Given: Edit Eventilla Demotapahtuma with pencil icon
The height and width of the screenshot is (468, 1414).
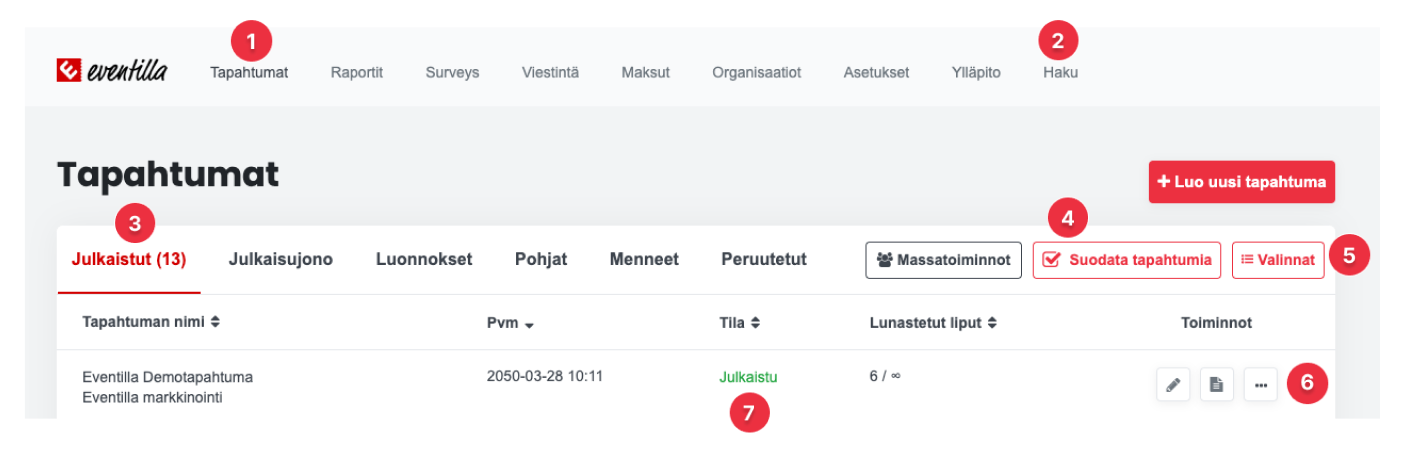Looking at the screenshot, I should click(1173, 385).
